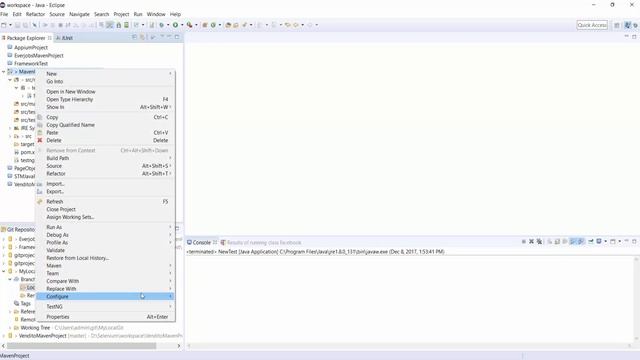Click the New Java Package toolbar icon
Image resolution: width=640 pixels, height=360 pixels.
click(205, 25)
